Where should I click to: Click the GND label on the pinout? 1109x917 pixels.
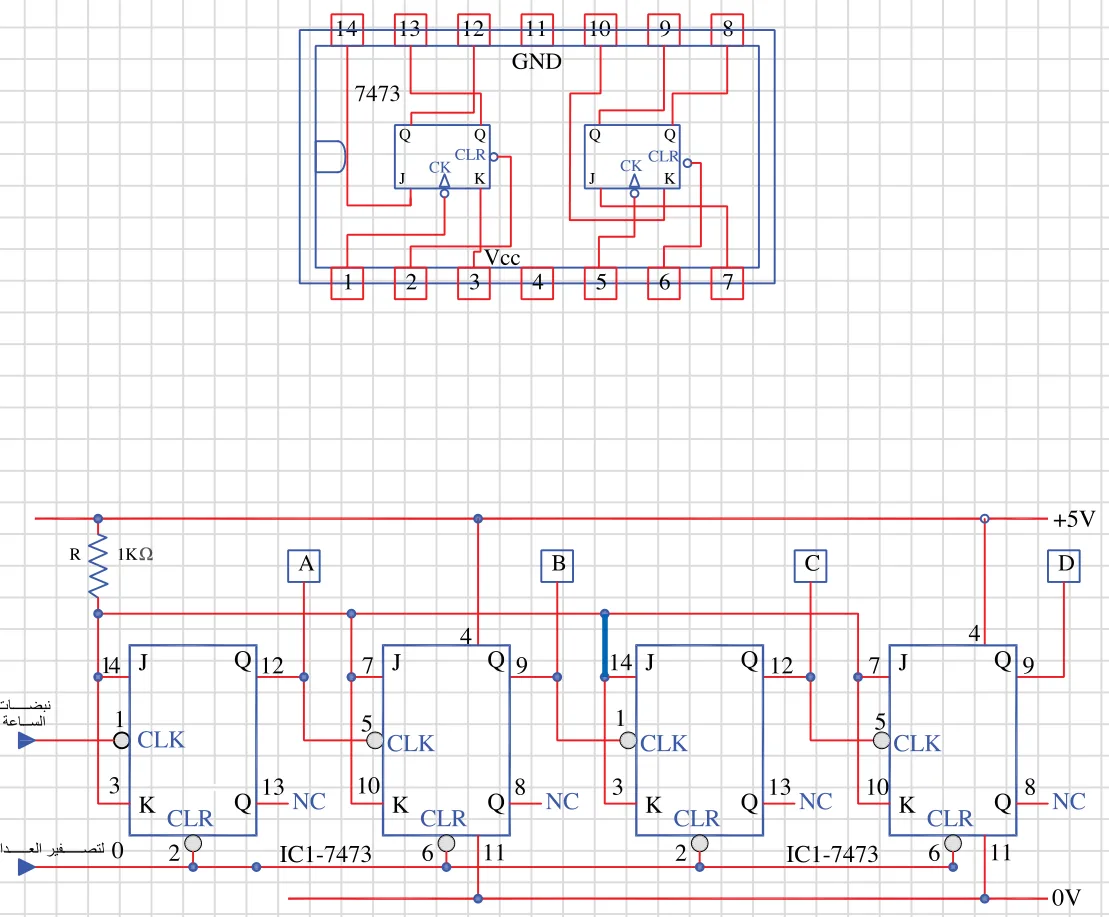pyautogui.click(x=537, y=62)
